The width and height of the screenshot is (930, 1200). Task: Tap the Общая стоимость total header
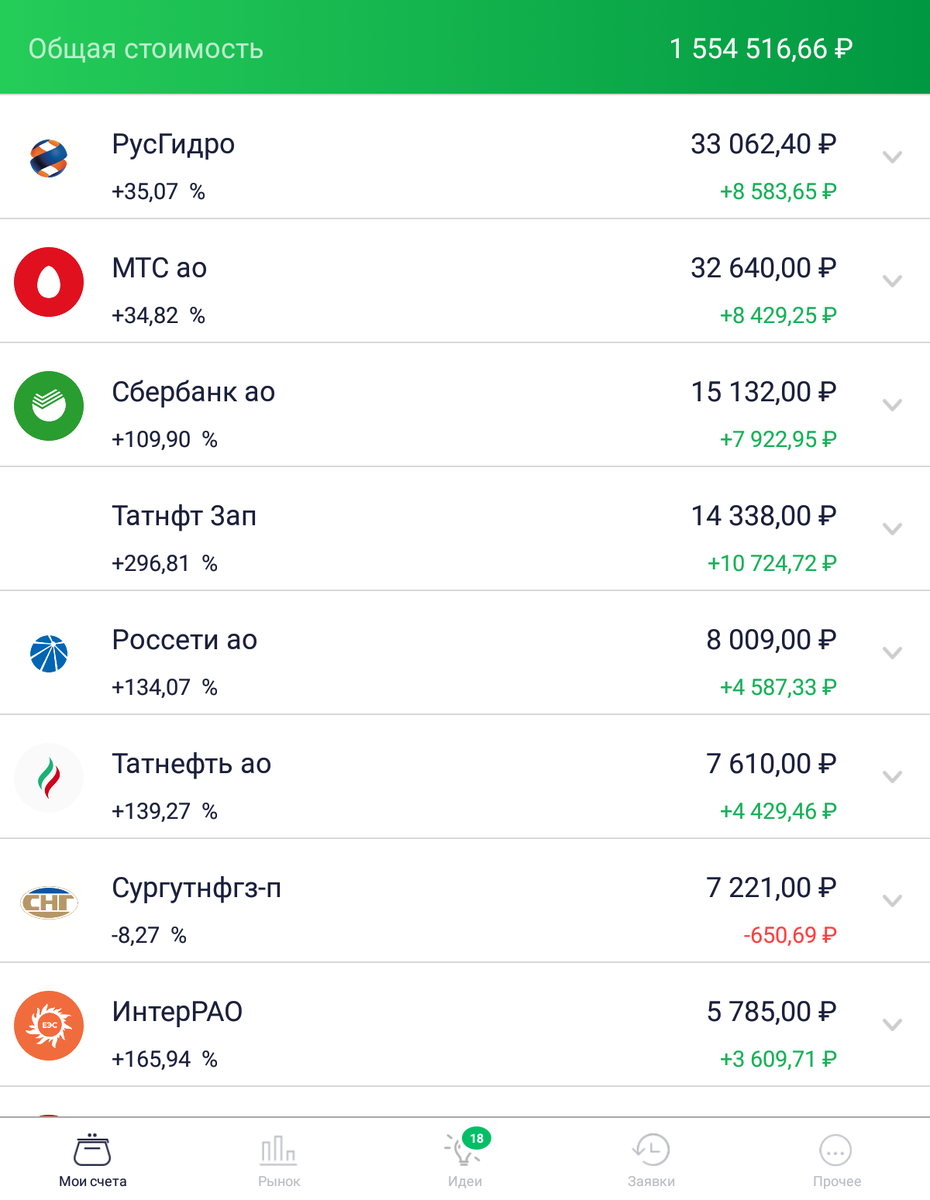tap(465, 48)
